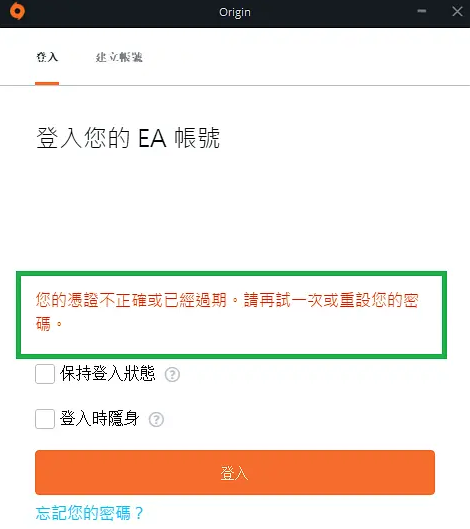Click the 保持登入狀態 label text
Viewport: 470px width, 529px height.
(x=108, y=373)
